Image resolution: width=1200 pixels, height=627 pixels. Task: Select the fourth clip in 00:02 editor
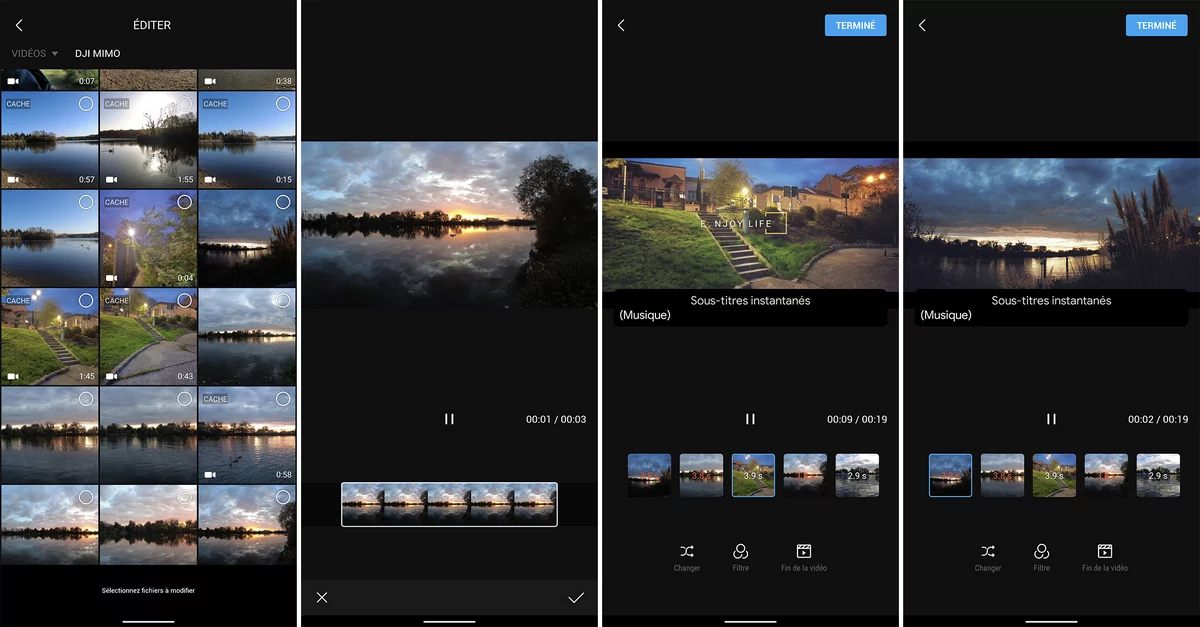point(1106,475)
